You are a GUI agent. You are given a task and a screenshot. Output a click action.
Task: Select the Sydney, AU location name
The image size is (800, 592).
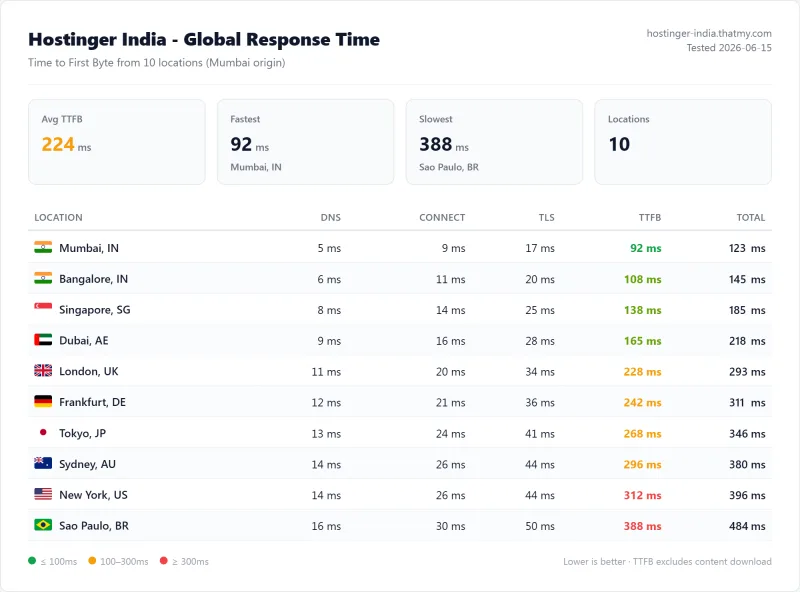pyautogui.click(x=87, y=464)
